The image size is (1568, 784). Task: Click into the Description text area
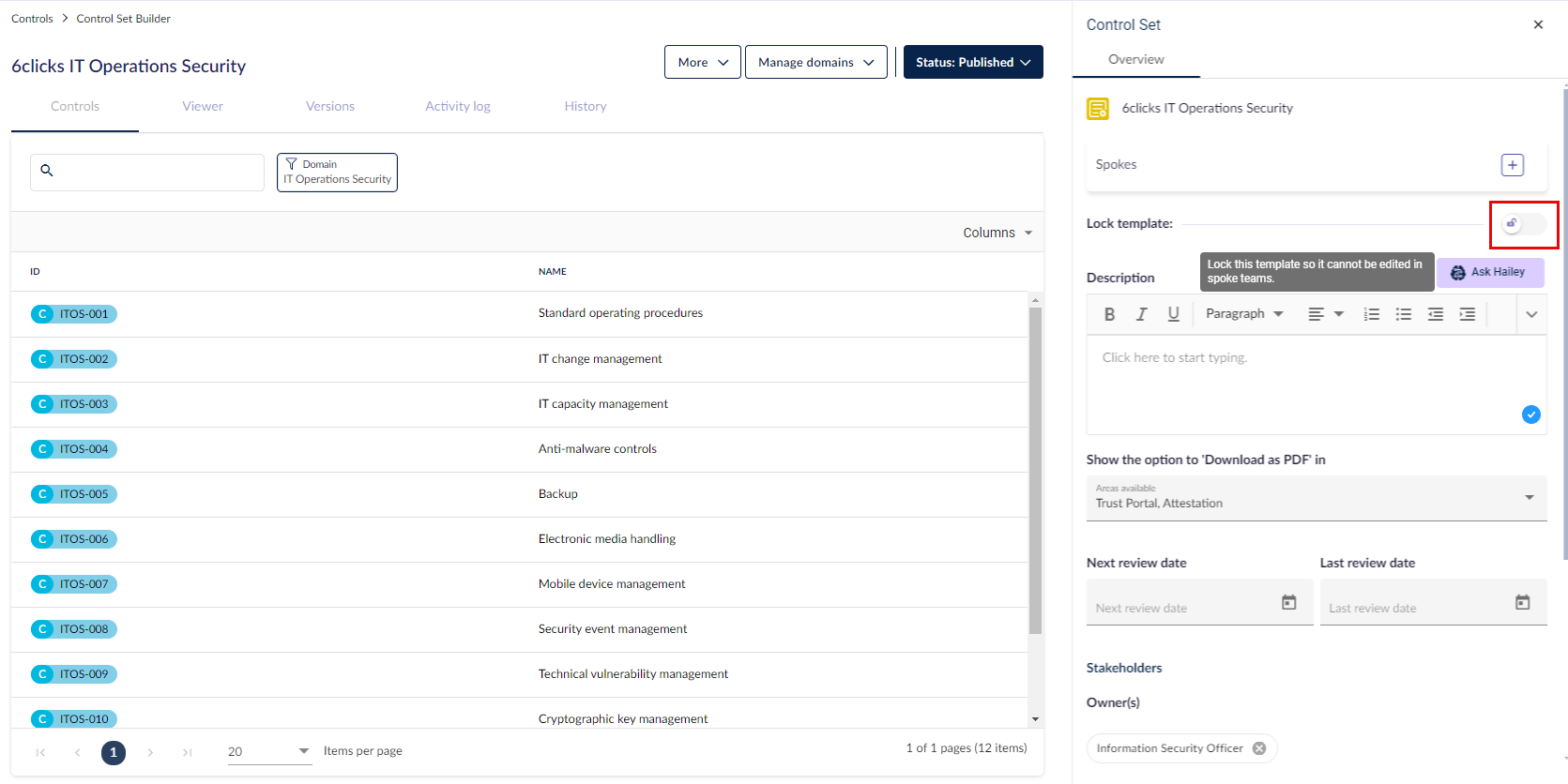(x=1316, y=384)
